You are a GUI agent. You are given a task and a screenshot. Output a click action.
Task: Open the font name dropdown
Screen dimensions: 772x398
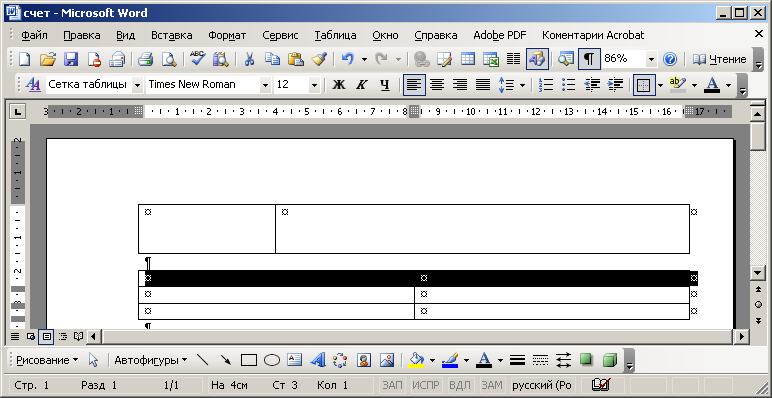click(x=265, y=85)
